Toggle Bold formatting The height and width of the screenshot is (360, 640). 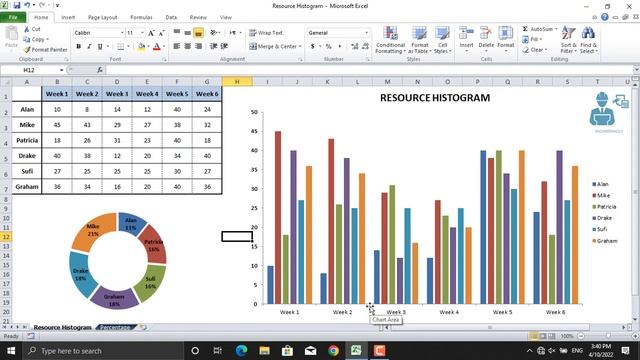click(x=78, y=47)
